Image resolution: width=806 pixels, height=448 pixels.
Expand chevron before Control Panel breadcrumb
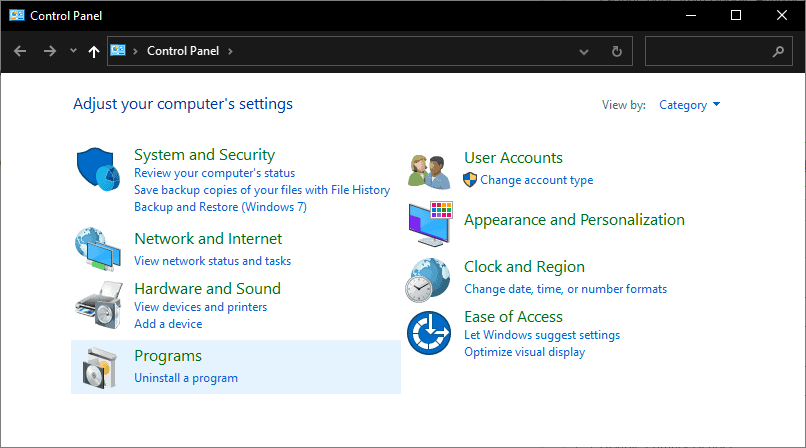(x=135, y=51)
